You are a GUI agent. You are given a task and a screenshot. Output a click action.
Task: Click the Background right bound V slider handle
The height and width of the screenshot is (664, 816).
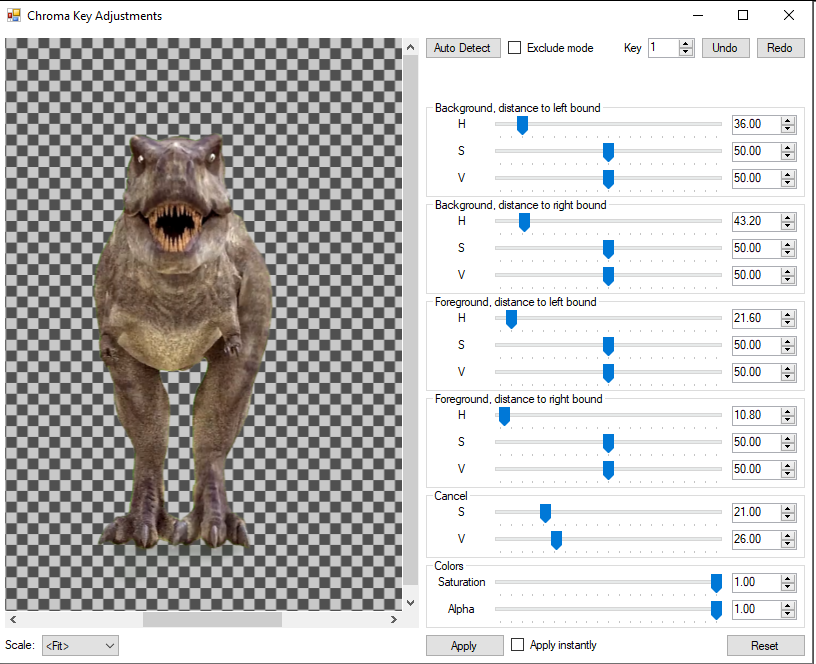pyautogui.click(x=608, y=276)
